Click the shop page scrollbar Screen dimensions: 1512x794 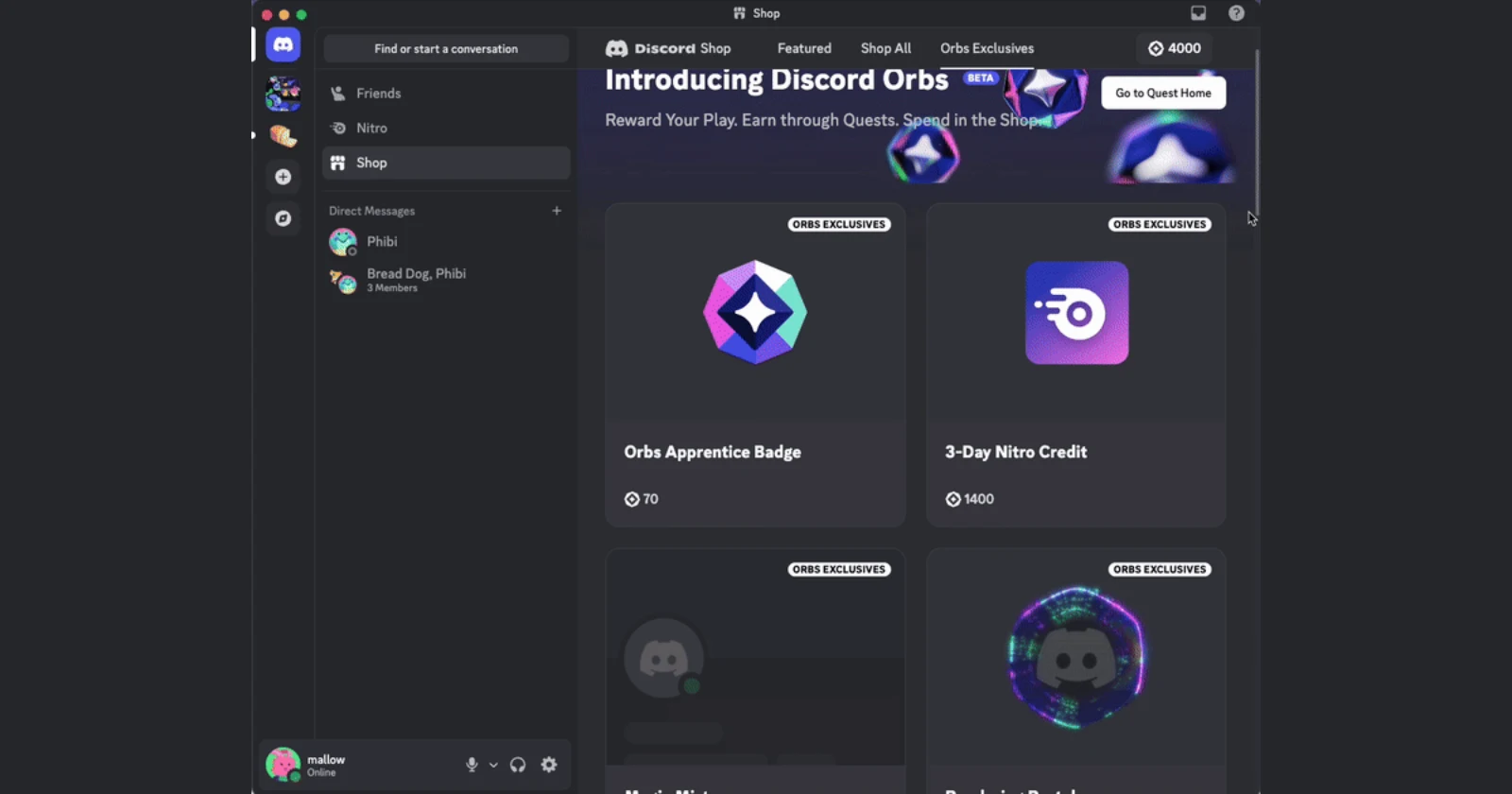click(x=1256, y=132)
